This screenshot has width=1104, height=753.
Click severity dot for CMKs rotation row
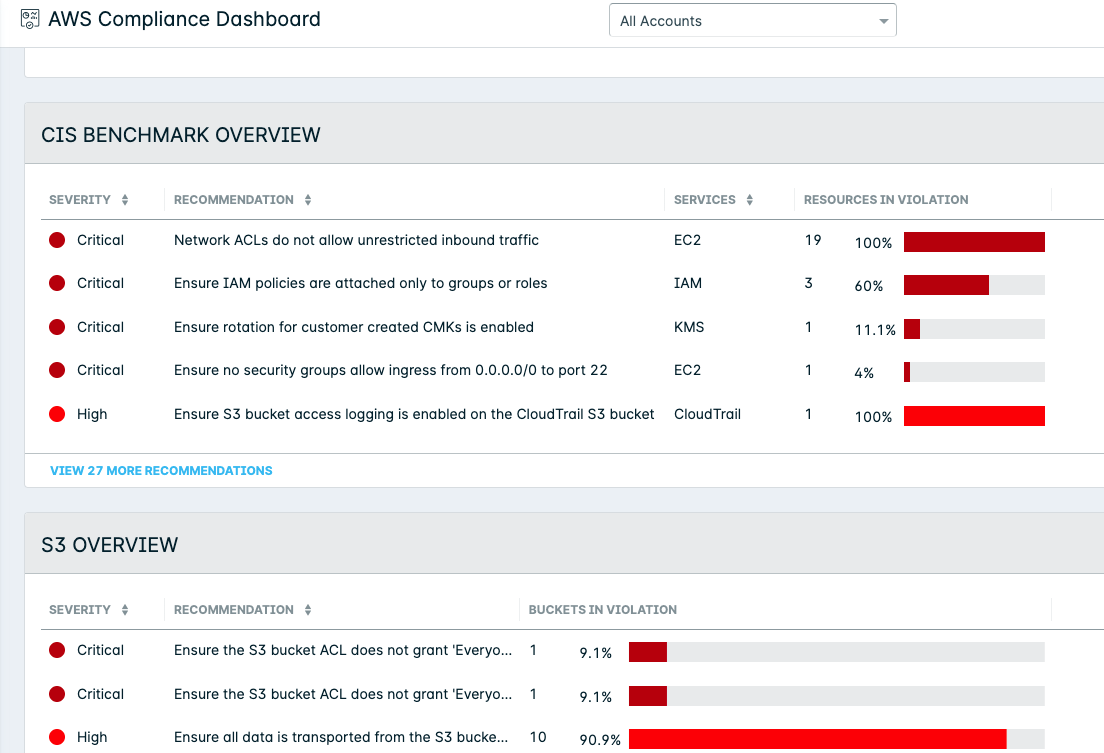coord(57,327)
